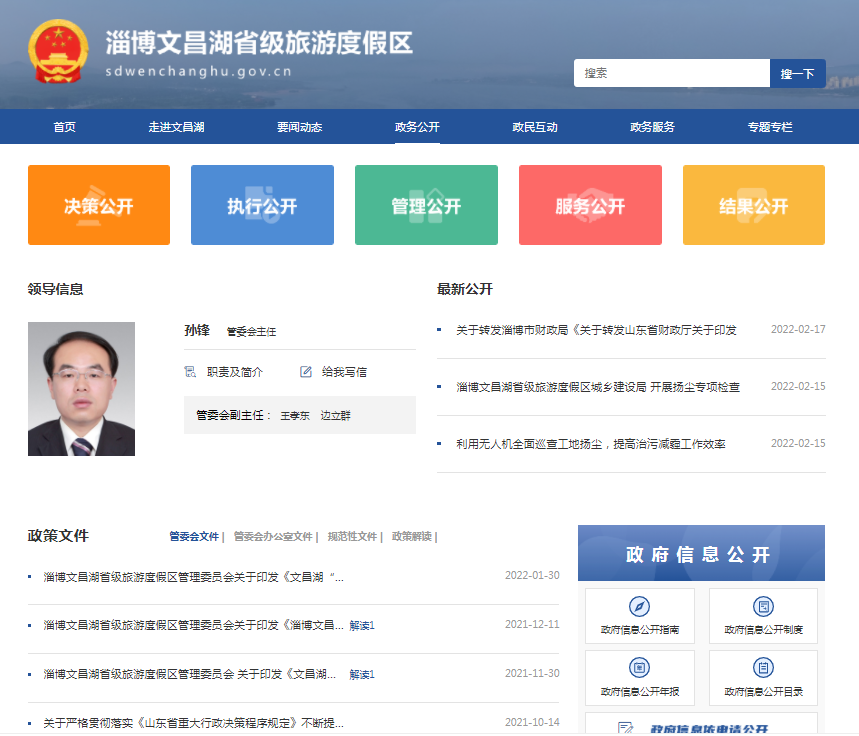Open 走进文昌湖 in the navigation bar
Image resolution: width=859 pixels, height=736 pixels.
(176, 127)
